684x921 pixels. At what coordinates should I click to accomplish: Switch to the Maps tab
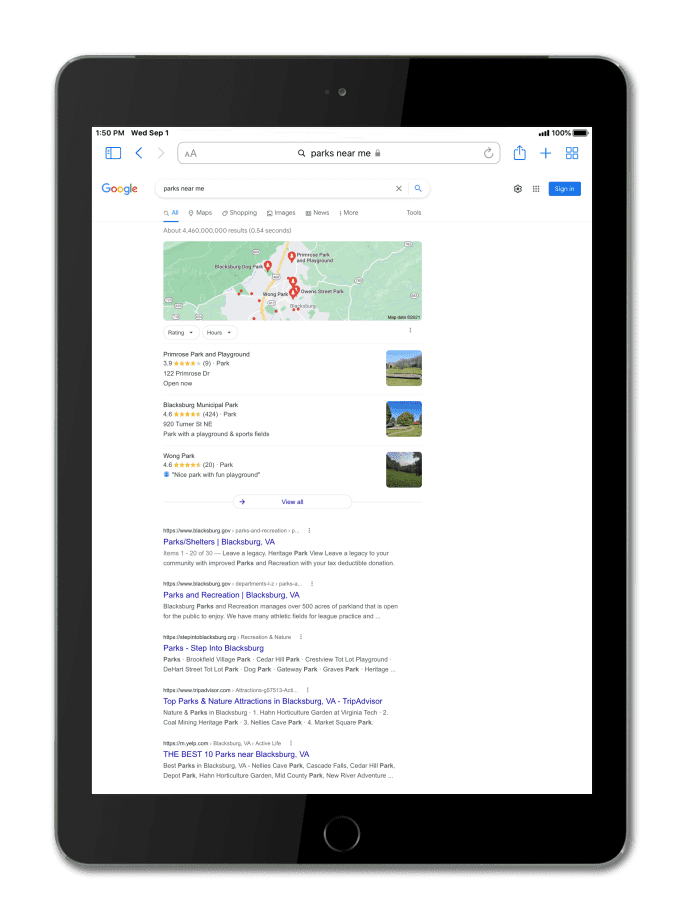tap(200, 213)
